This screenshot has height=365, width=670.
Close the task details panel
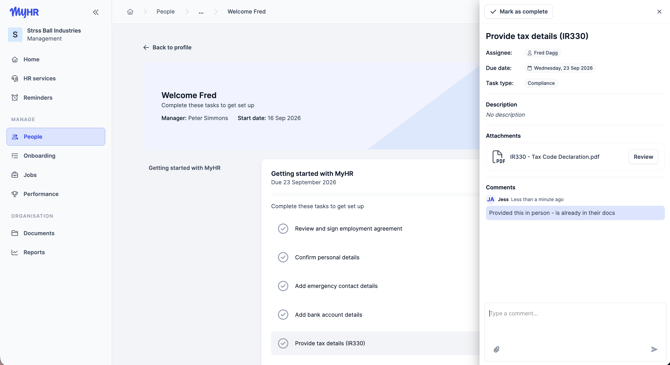[x=659, y=12]
